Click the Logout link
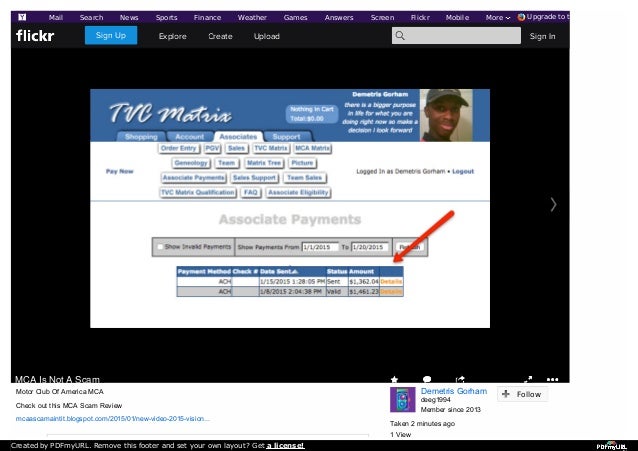Screen dimensions: 638x451 pos(463,171)
